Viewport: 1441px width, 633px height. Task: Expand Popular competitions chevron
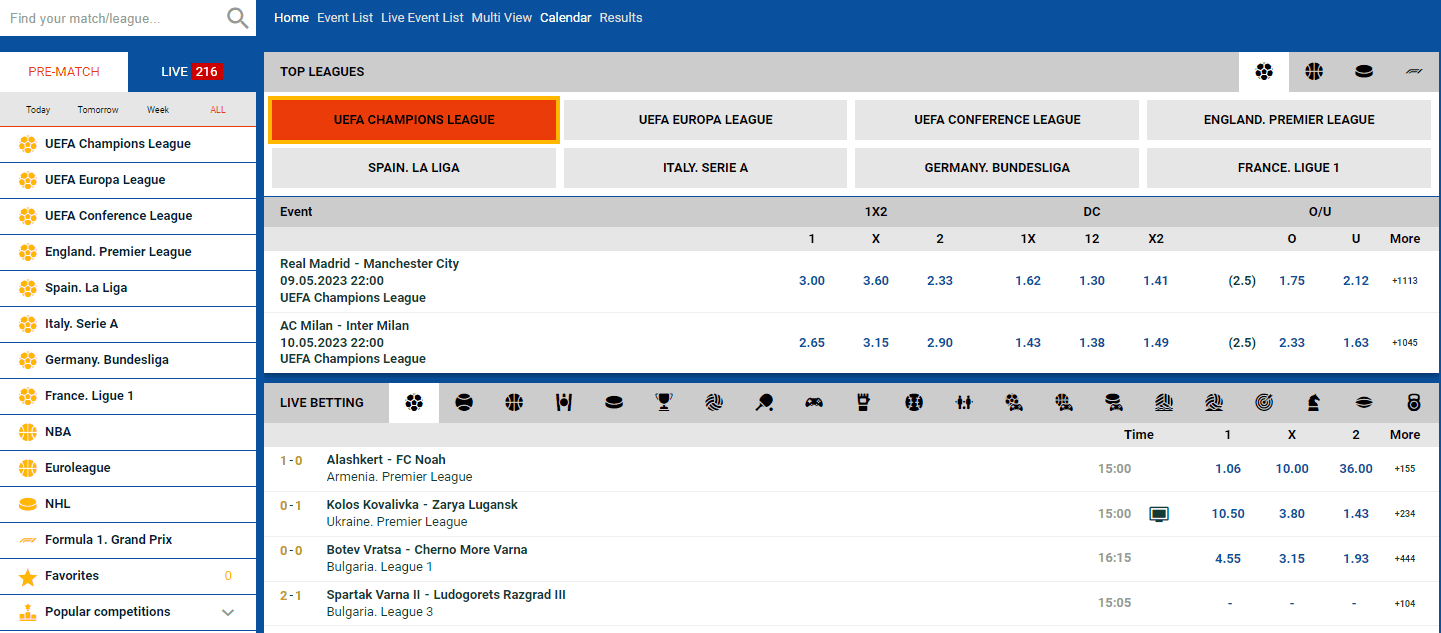(x=228, y=612)
